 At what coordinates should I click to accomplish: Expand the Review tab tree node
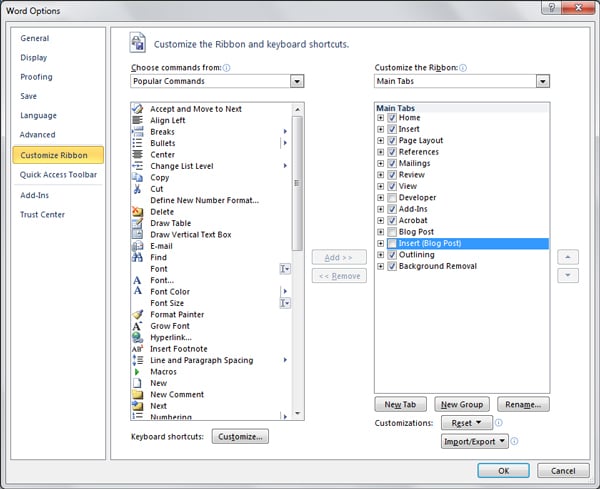(x=380, y=175)
